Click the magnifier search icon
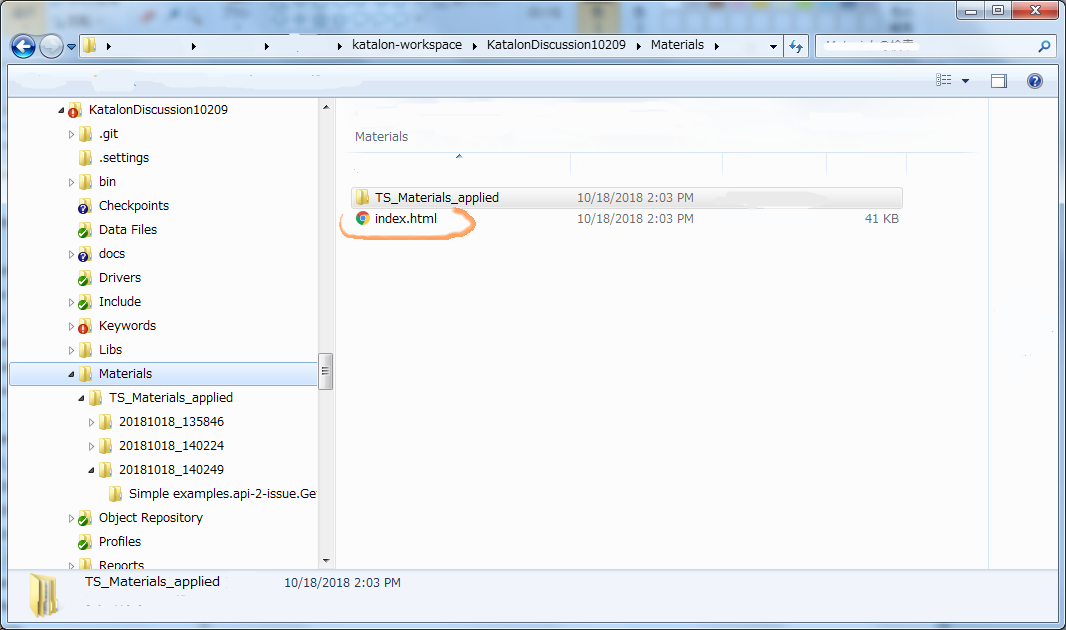The width and height of the screenshot is (1066, 630). 1044,46
